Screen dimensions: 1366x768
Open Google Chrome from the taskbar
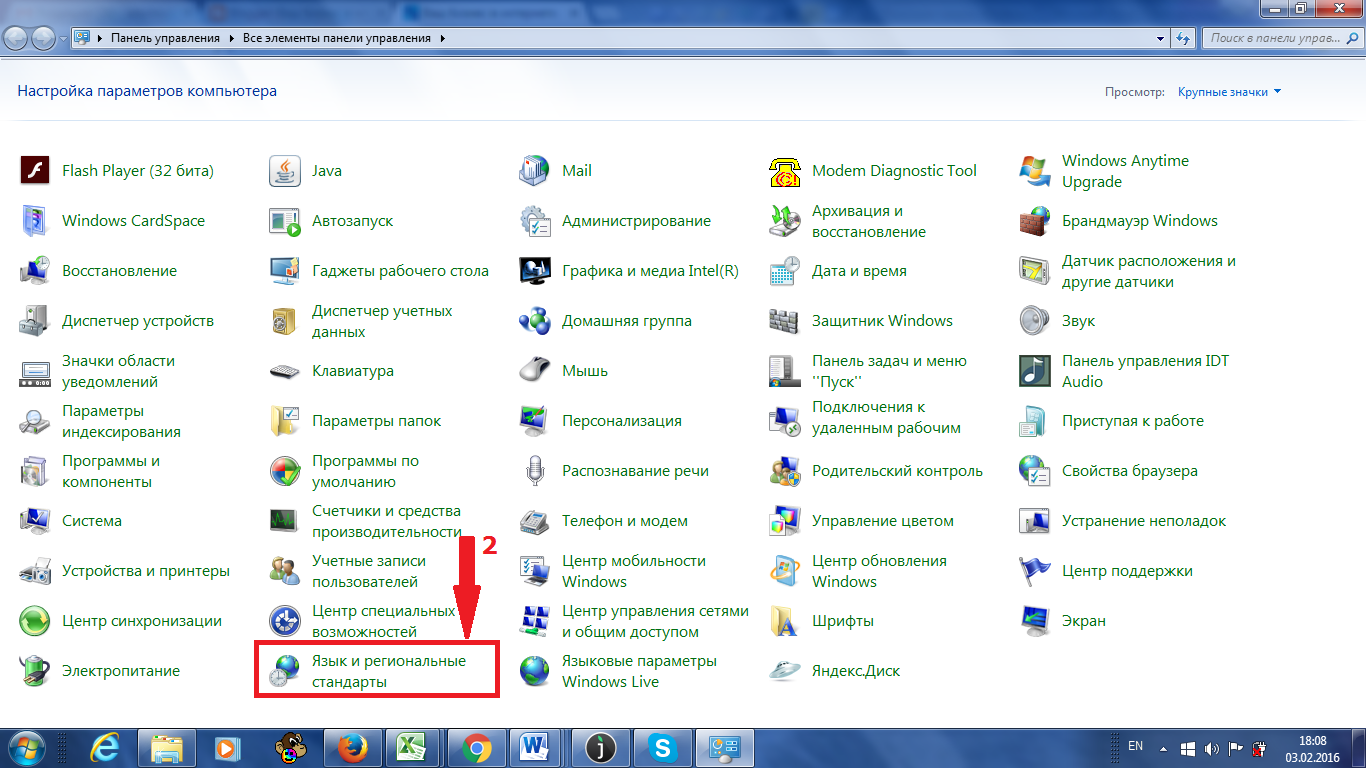pyautogui.click(x=476, y=747)
